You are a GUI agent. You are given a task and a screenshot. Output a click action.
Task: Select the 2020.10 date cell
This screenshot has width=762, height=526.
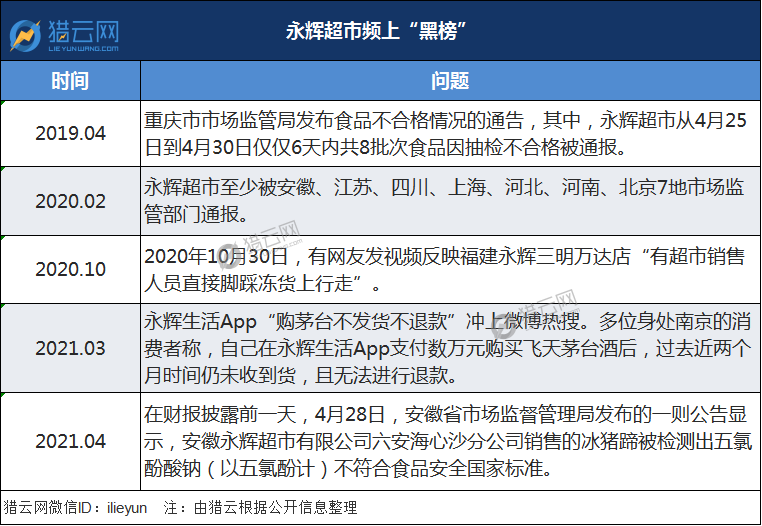click(70, 269)
